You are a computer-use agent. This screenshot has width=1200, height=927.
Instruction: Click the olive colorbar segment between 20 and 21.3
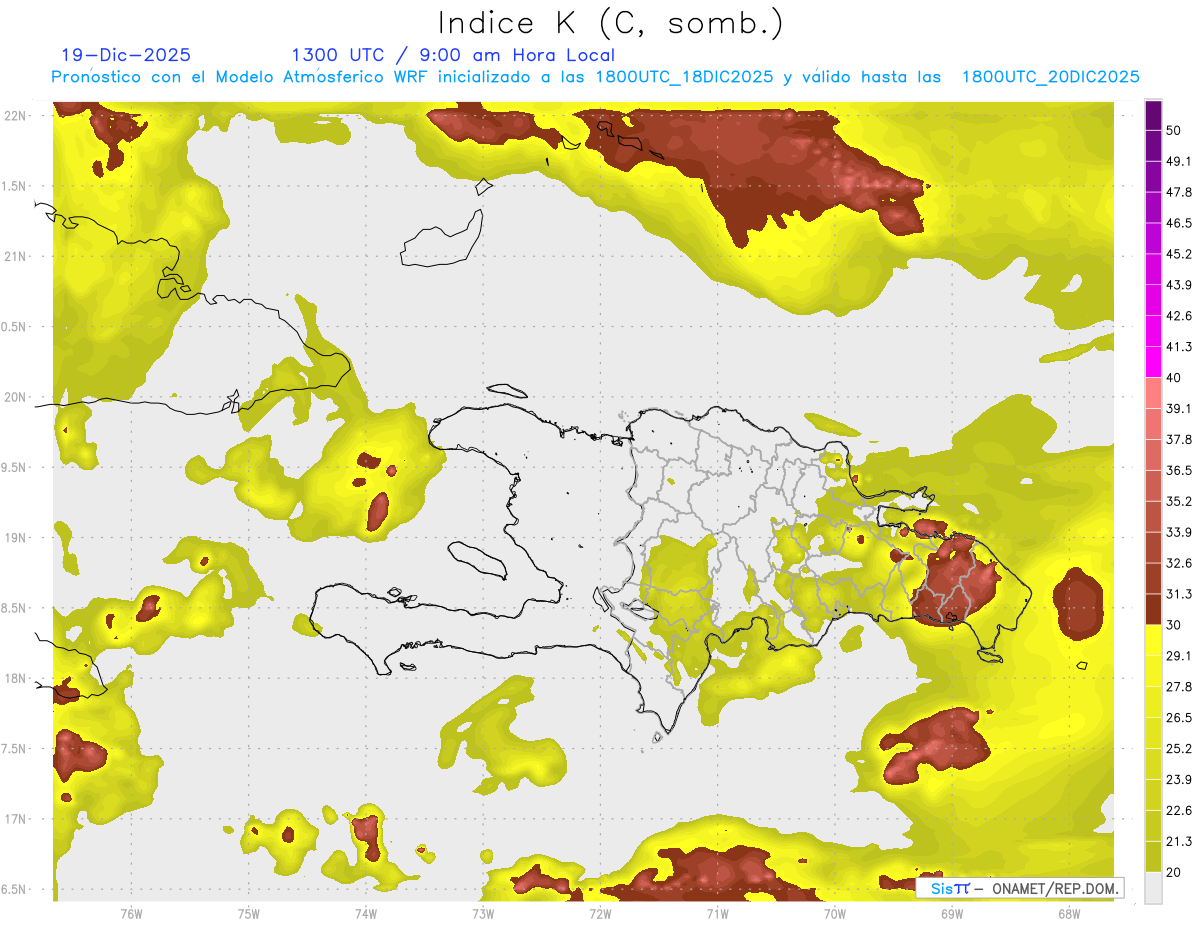coord(1153,856)
